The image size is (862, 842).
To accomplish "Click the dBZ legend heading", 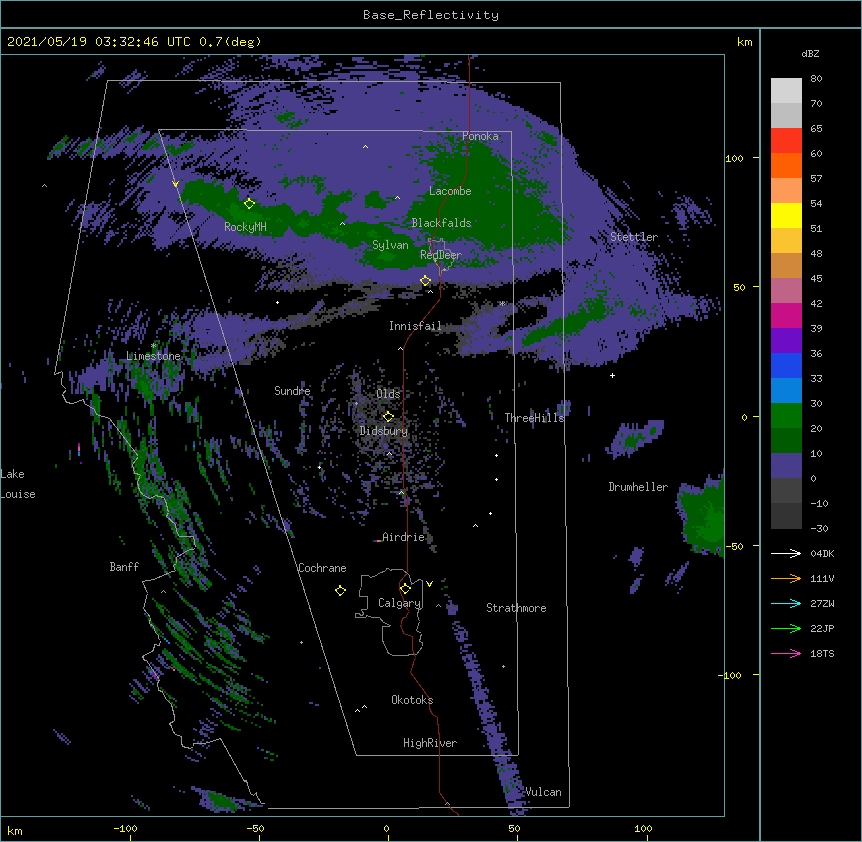I will (x=810, y=54).
